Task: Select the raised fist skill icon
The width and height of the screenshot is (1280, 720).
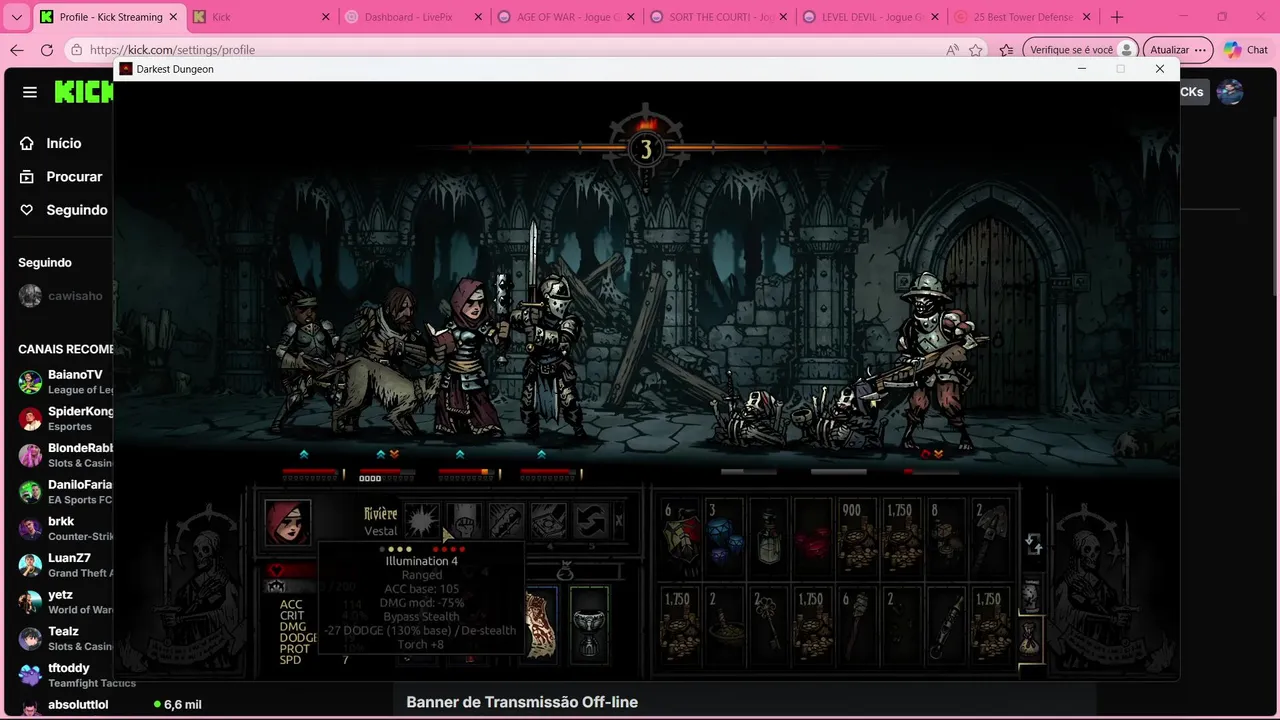Action: 465,520
